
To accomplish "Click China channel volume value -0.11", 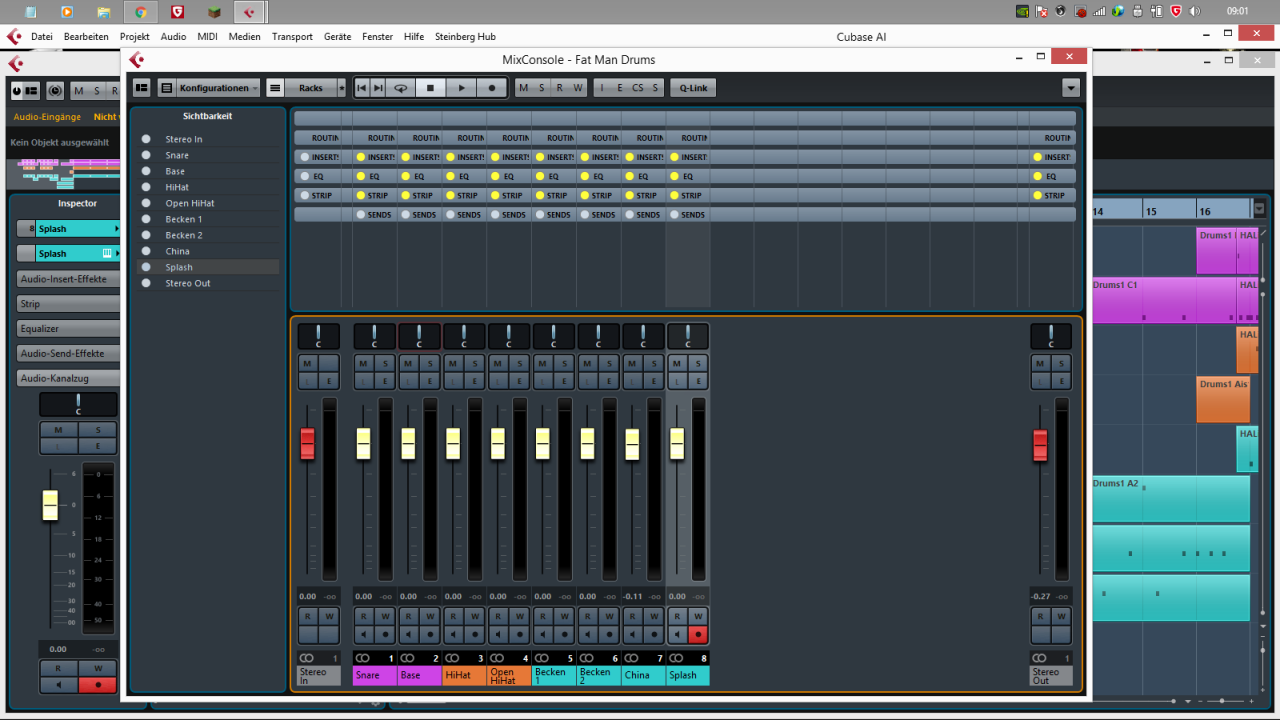I will (x=632, y=596).
